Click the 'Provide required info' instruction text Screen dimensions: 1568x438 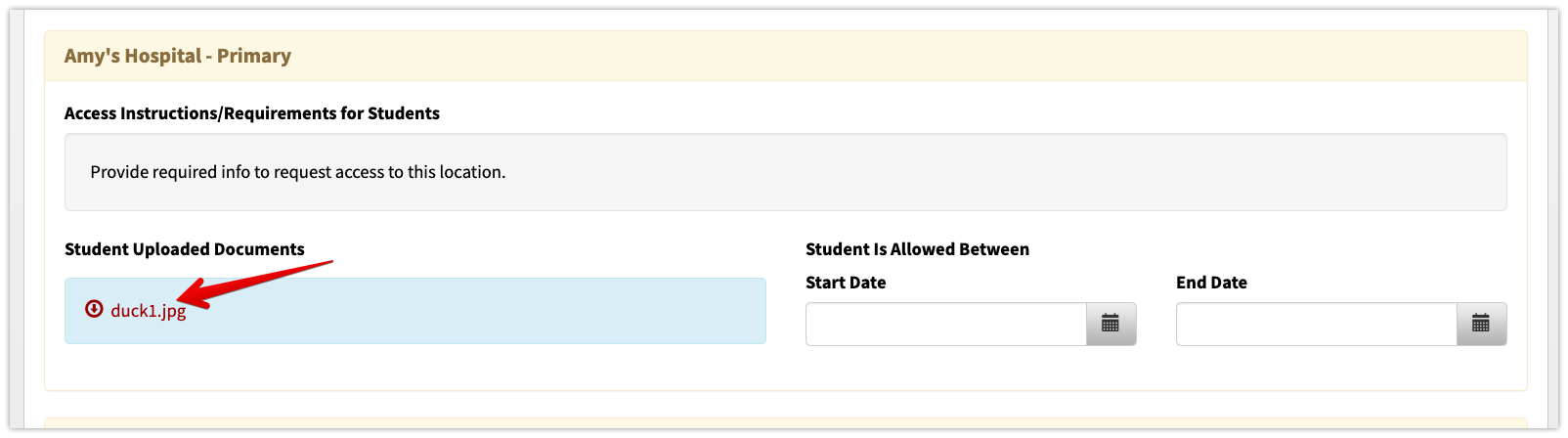click(x=298, y=172)
